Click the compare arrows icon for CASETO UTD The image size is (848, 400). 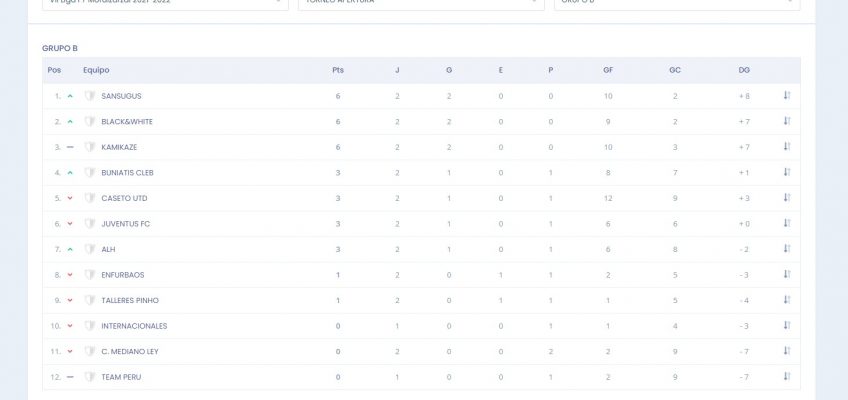(x=787, y=198)
